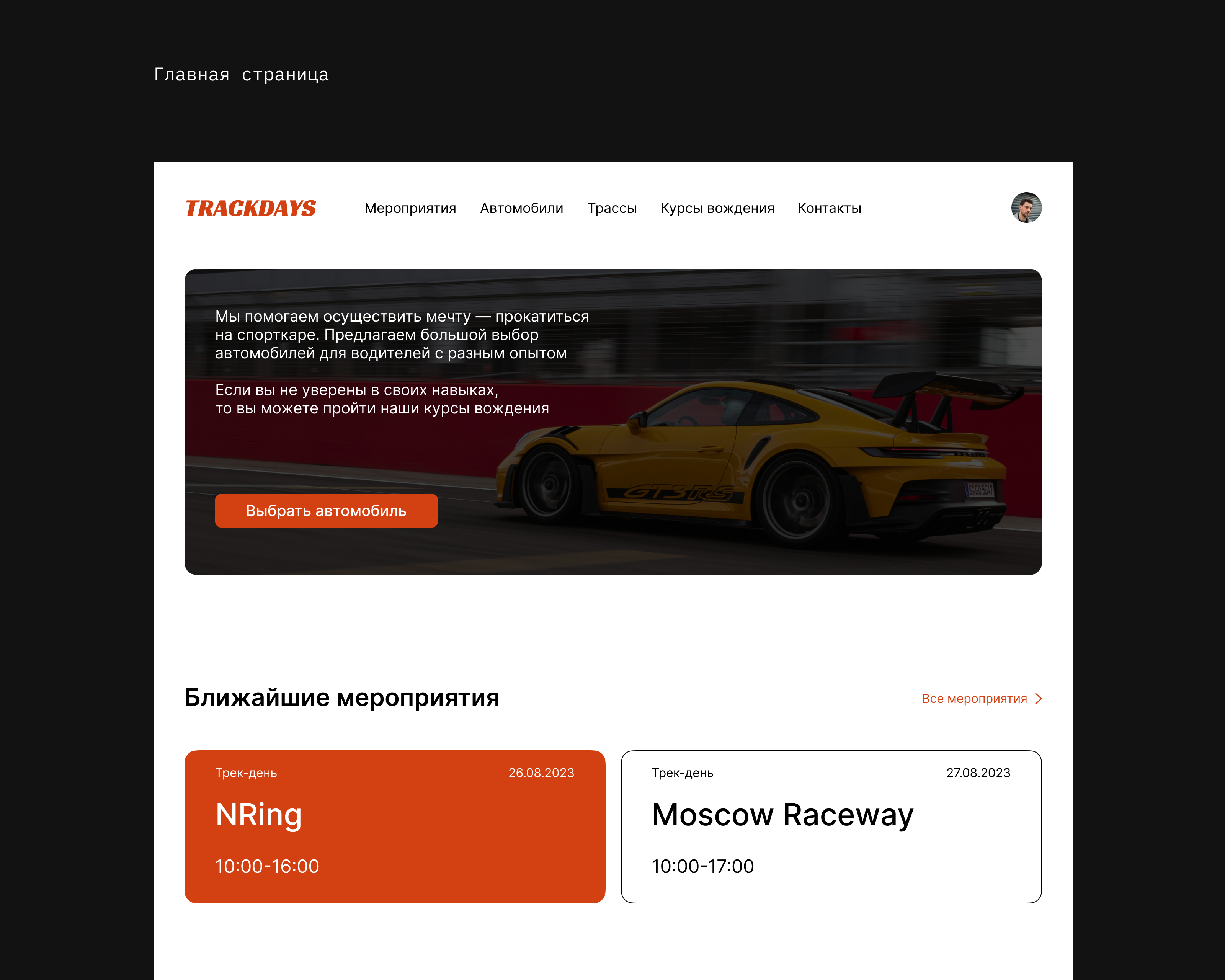Screen dimensions: 1225x980
Task: Click the 26.08.2023 date on NRing card
Action: pos(541,773)
